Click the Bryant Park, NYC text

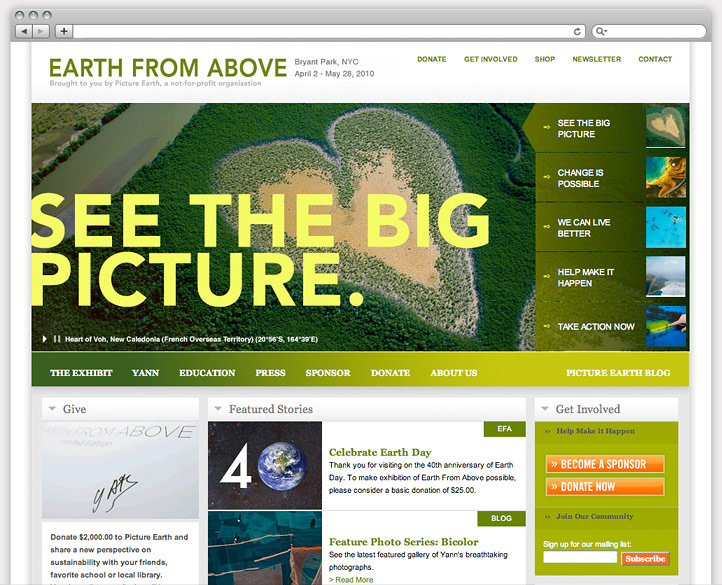coord(326,62)
